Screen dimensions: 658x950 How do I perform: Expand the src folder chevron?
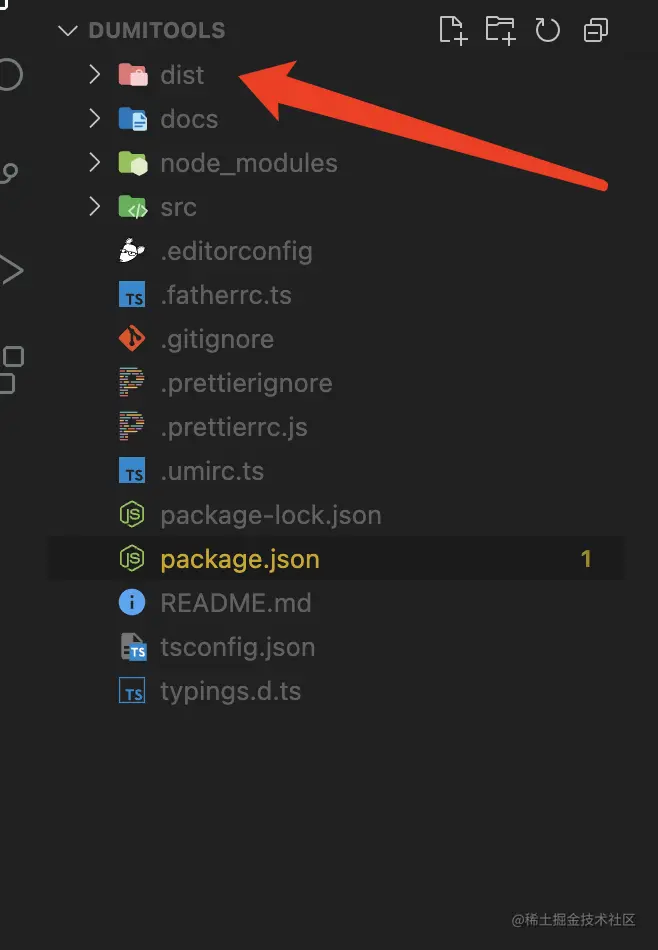(95, 207)
